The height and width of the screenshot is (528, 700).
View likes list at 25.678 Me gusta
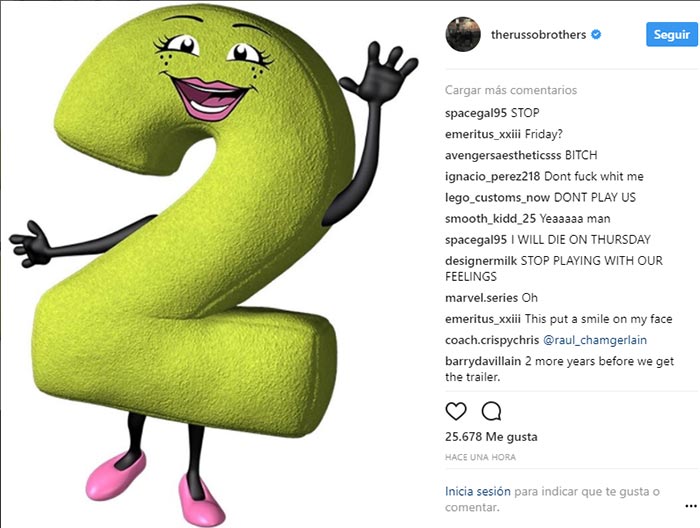491,437
